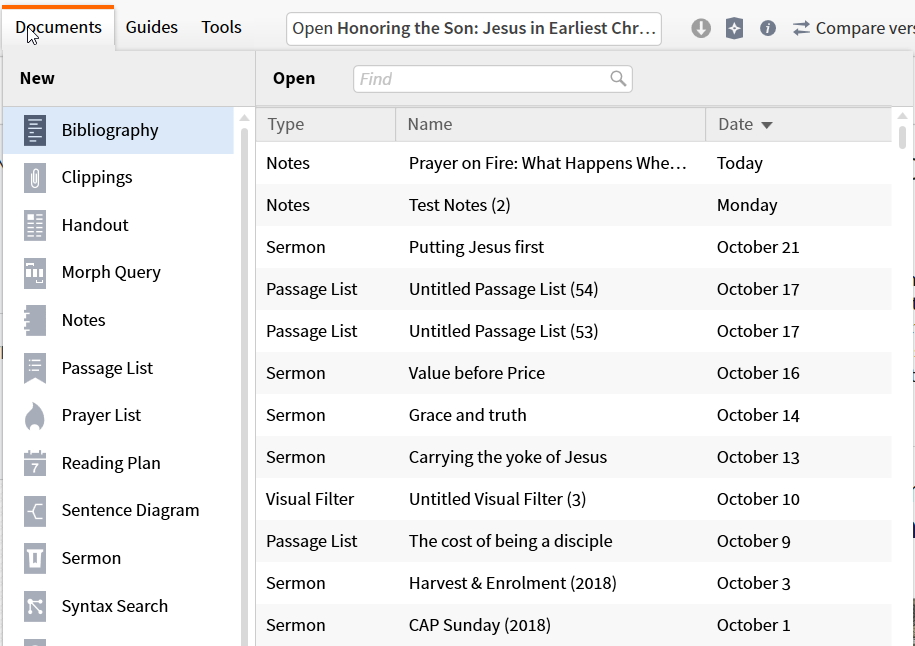Image resolution: width=915 pixels, height=646 pixels.
Task: Click the Clippings paperclip icon
Action: pos(35,178)
